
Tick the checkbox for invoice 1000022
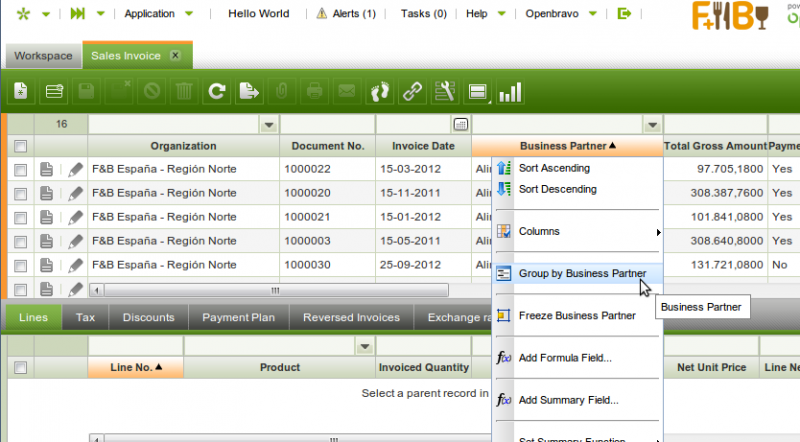[21, 170]
